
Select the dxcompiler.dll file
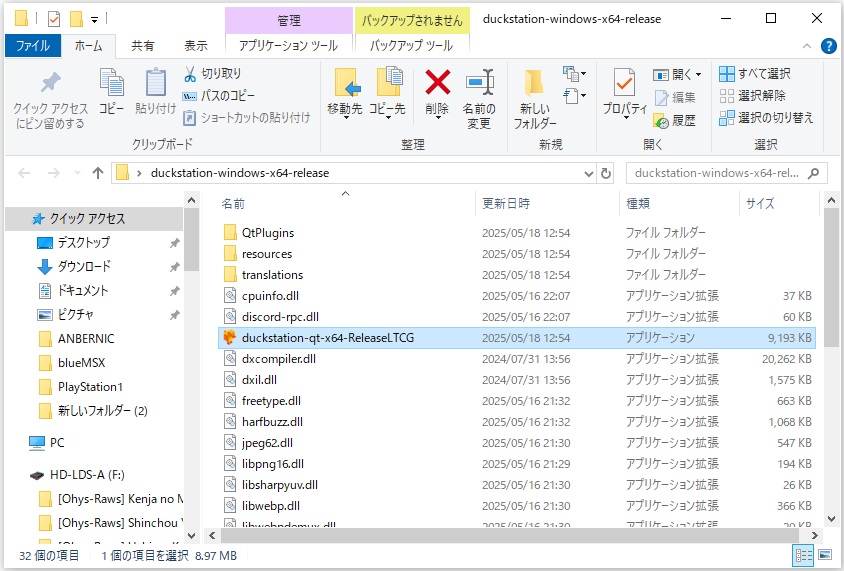pyautogui.click(x=279, y=359)
